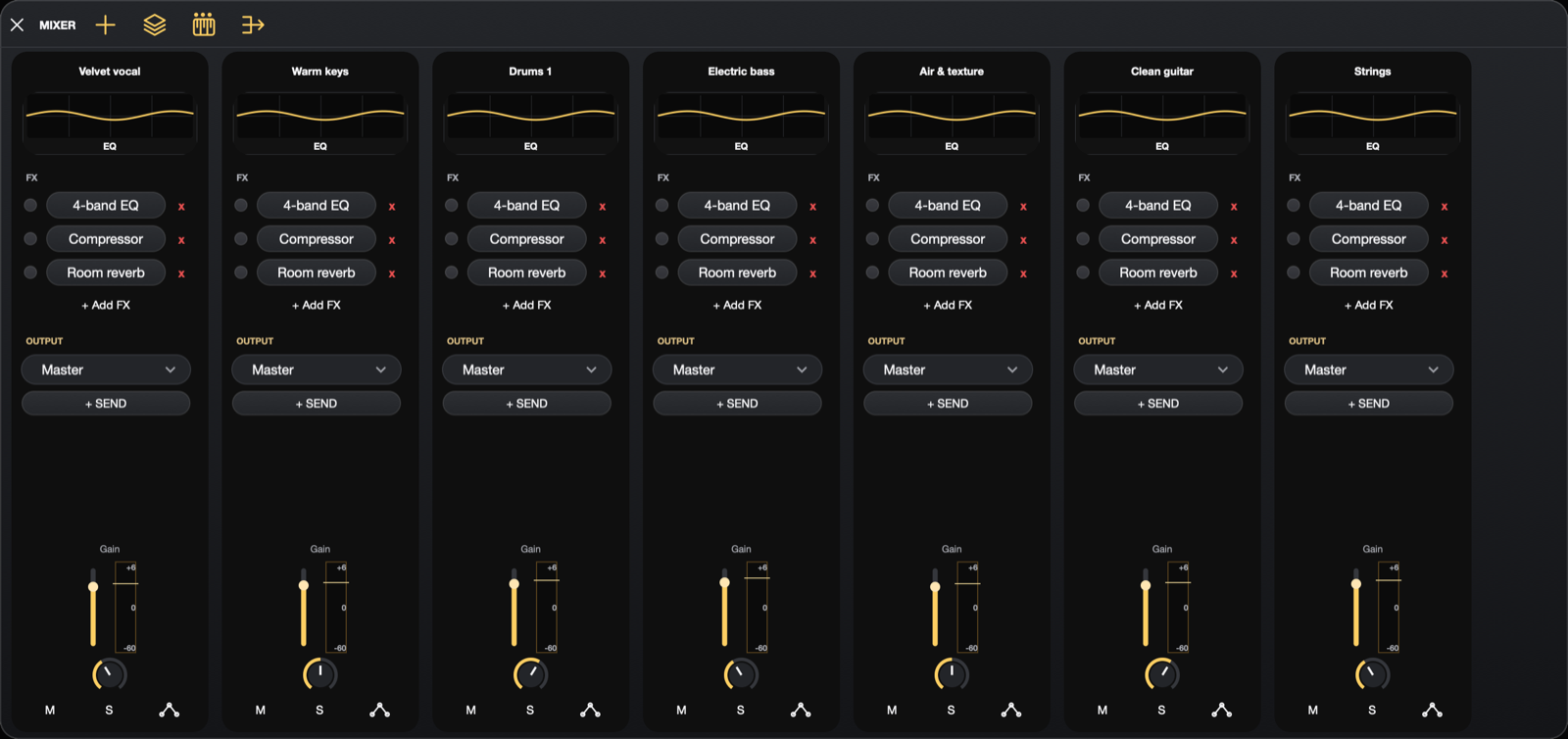Remove 4-band EQ from Electric bass
1568x739 pixels.
[813, 207]
